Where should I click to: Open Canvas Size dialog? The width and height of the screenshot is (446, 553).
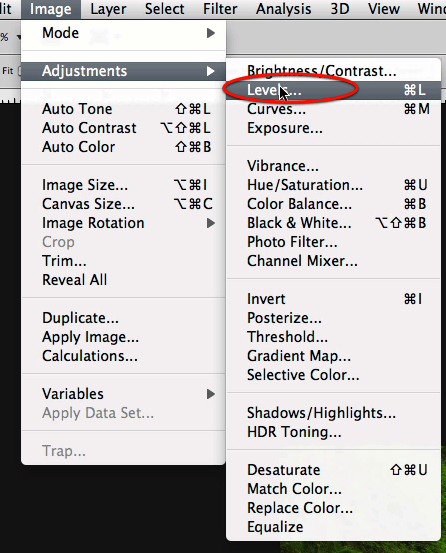coord(123,204)
